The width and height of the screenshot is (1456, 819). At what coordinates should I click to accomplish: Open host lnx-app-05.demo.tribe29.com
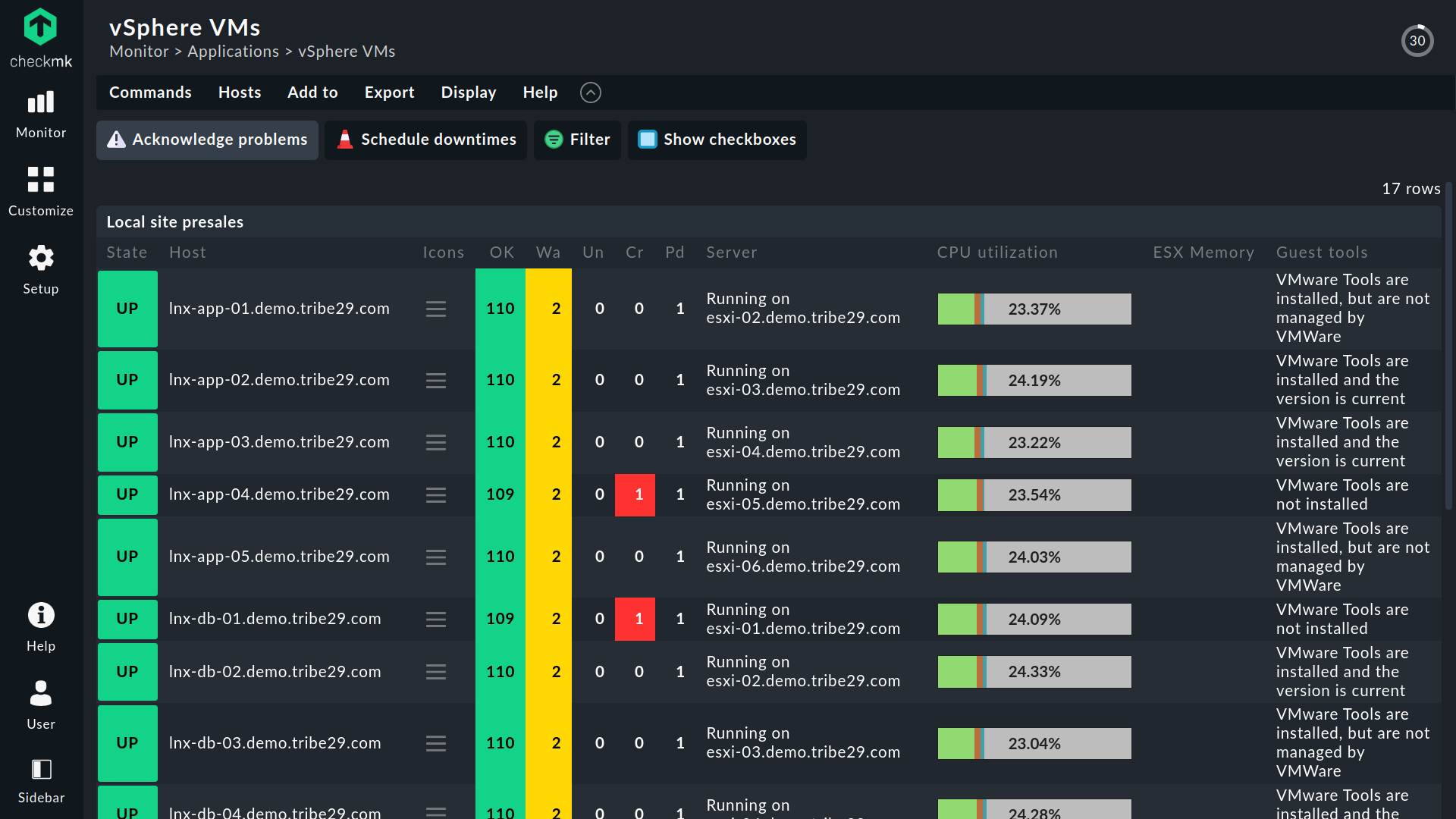(279, 557)
